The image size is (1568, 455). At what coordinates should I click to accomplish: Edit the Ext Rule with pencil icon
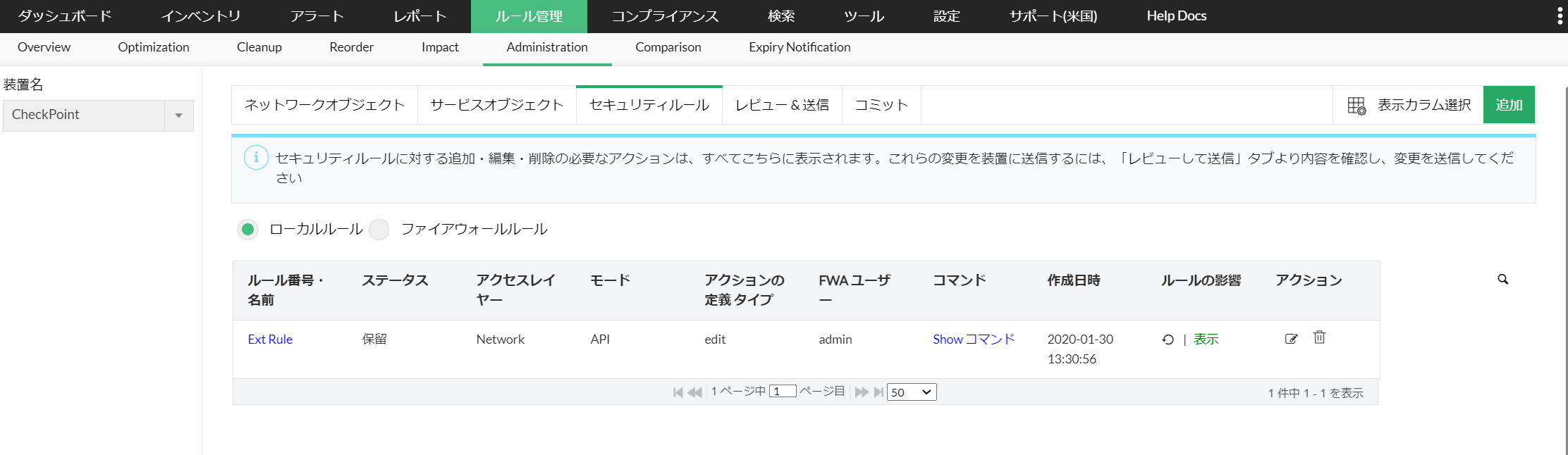1291,339
